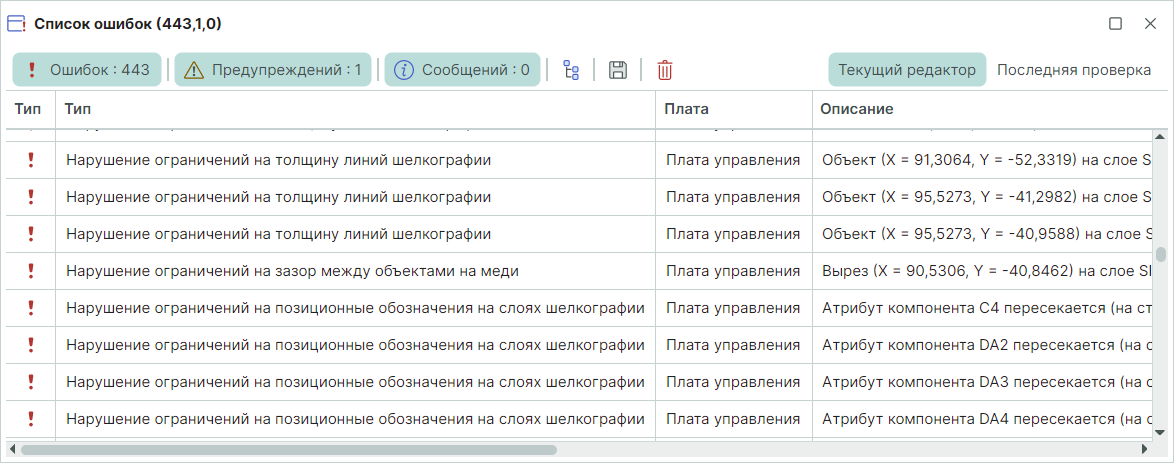Click the red trash delete icon
The height and width of the screenshot is (463, 1174).
point(665,70)
